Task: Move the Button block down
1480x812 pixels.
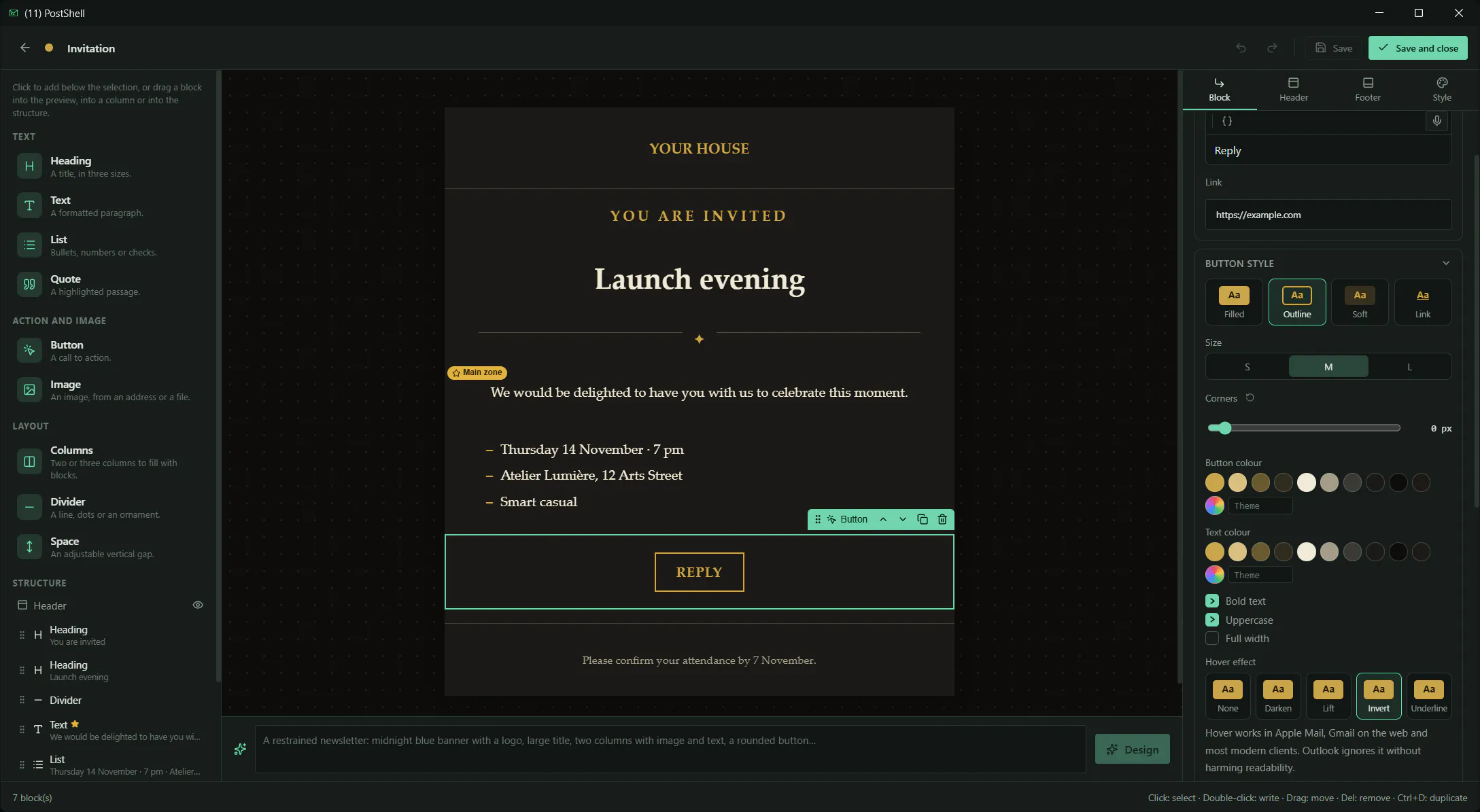Action: coord(903,519)
